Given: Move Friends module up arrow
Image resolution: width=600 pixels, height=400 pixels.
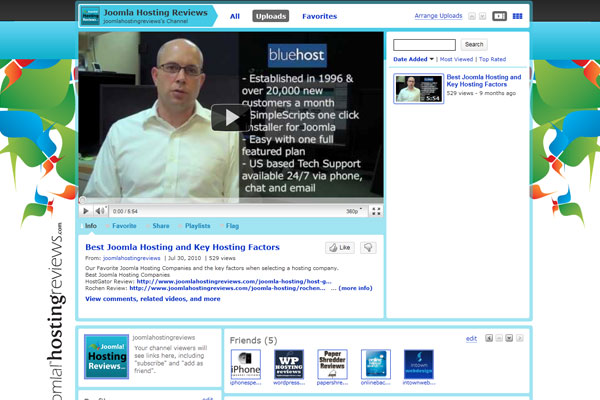Looking at the screenshot, I should pos(499,338).
